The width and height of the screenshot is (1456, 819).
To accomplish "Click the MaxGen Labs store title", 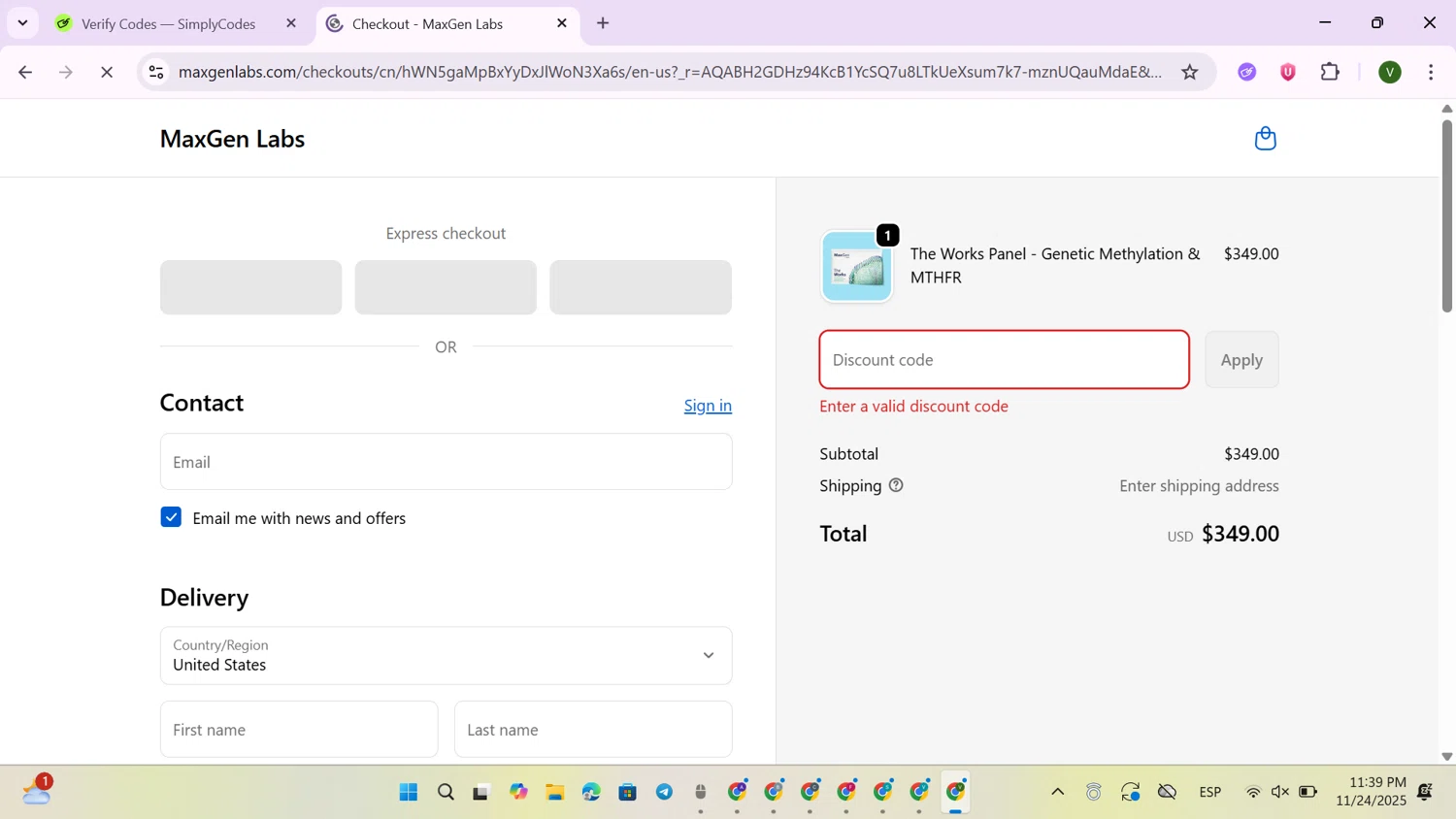I will pos(232,139).
